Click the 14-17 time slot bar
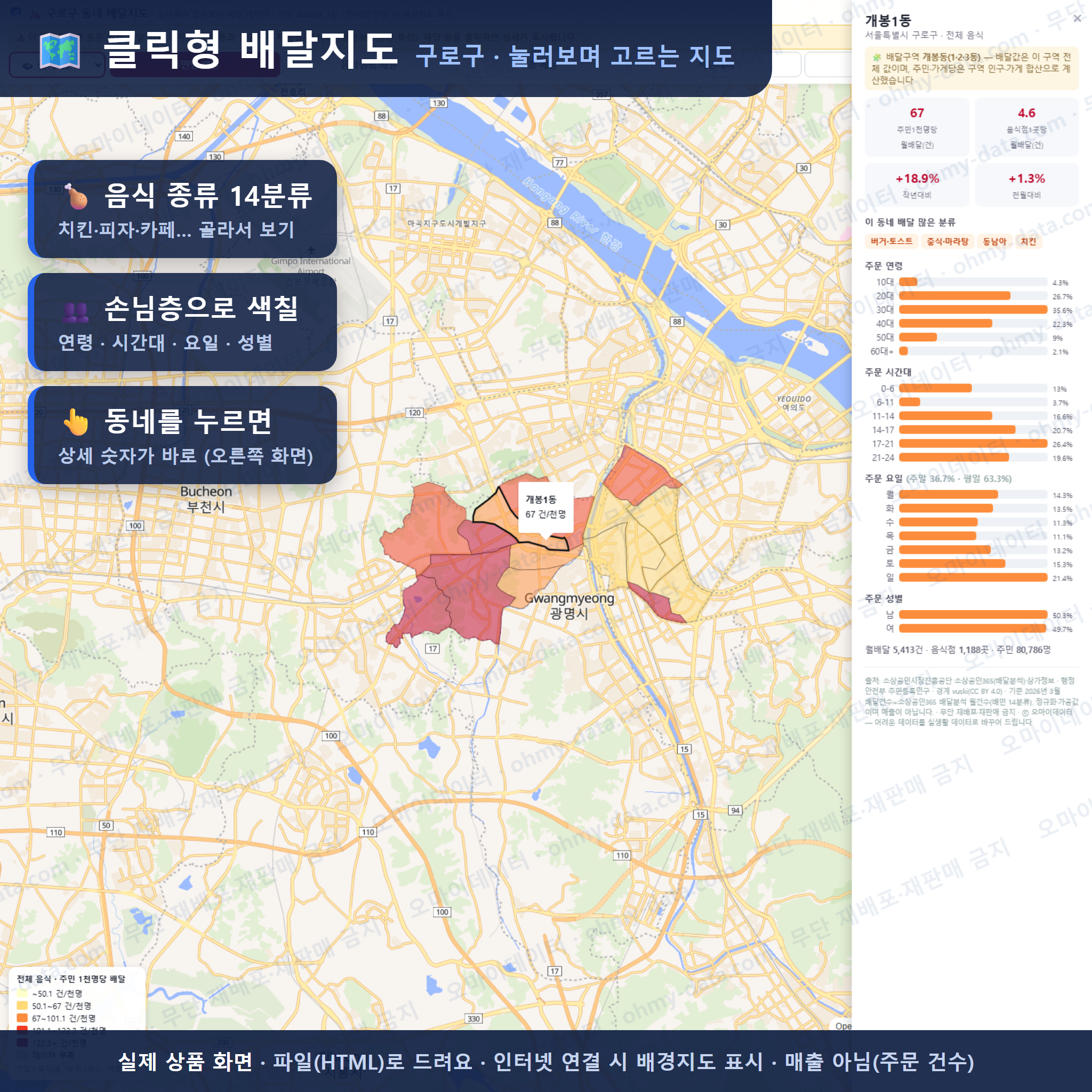This screenshot has width=1092, height=1092. coord(973,430)
